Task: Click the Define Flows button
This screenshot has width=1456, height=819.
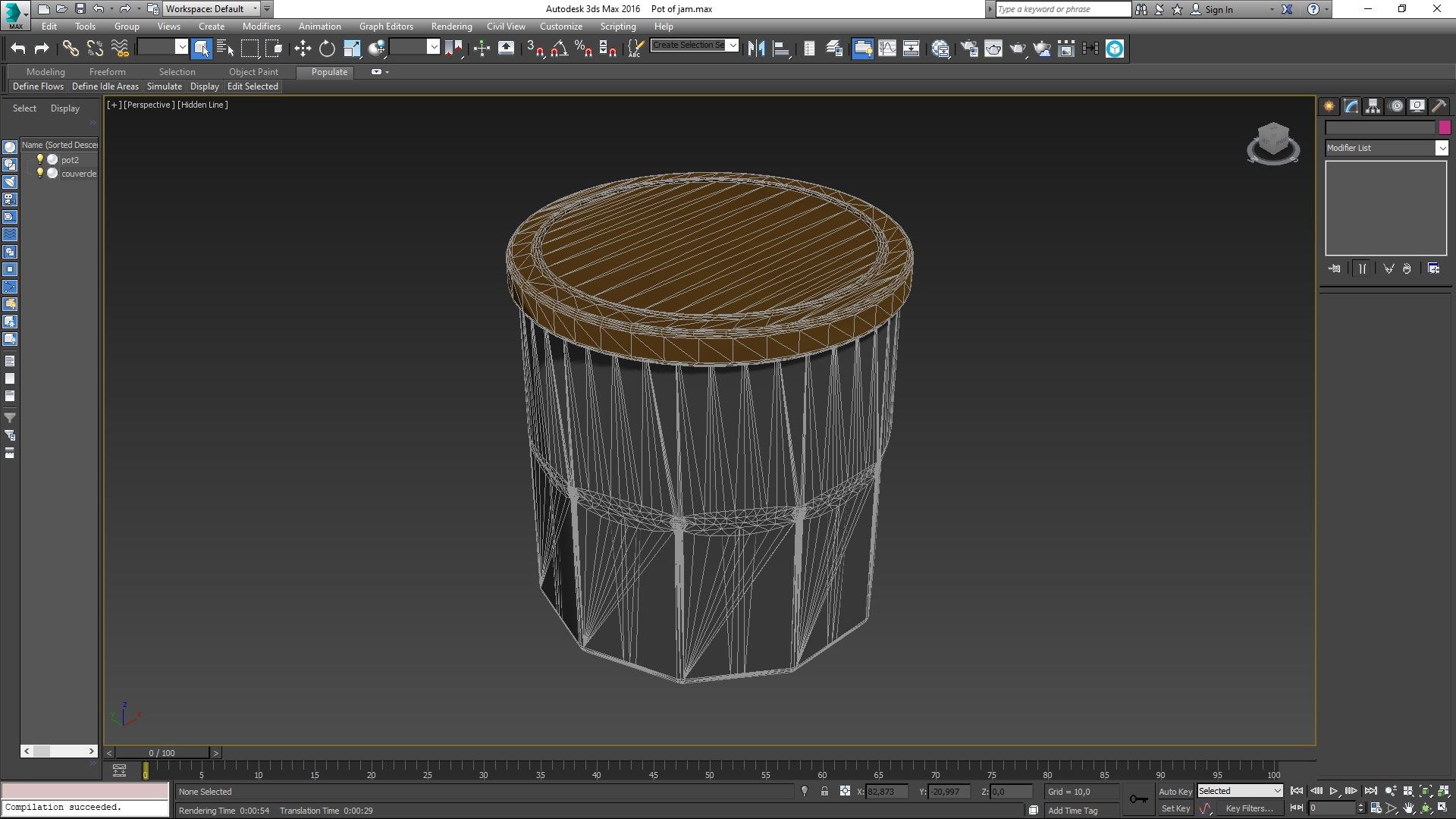Action: [38, 86]
